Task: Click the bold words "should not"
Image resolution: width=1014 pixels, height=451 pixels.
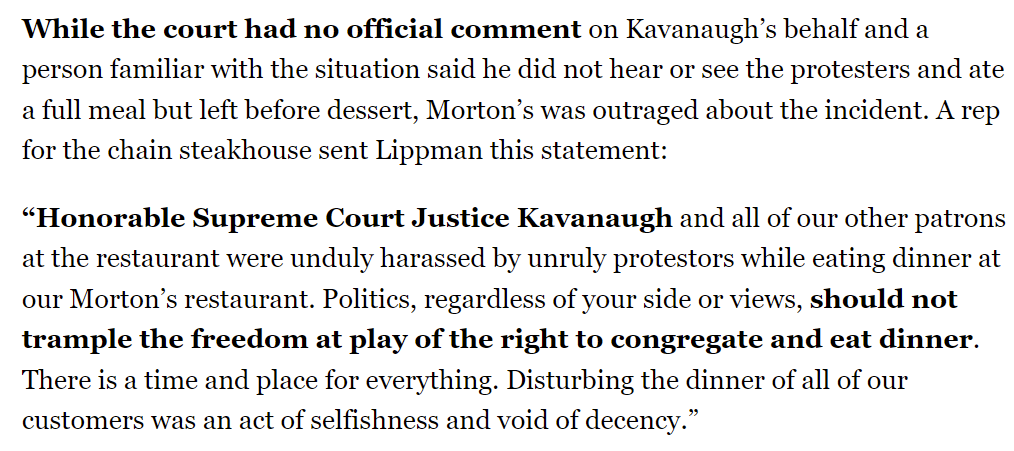Action: [x=883, y=300]
